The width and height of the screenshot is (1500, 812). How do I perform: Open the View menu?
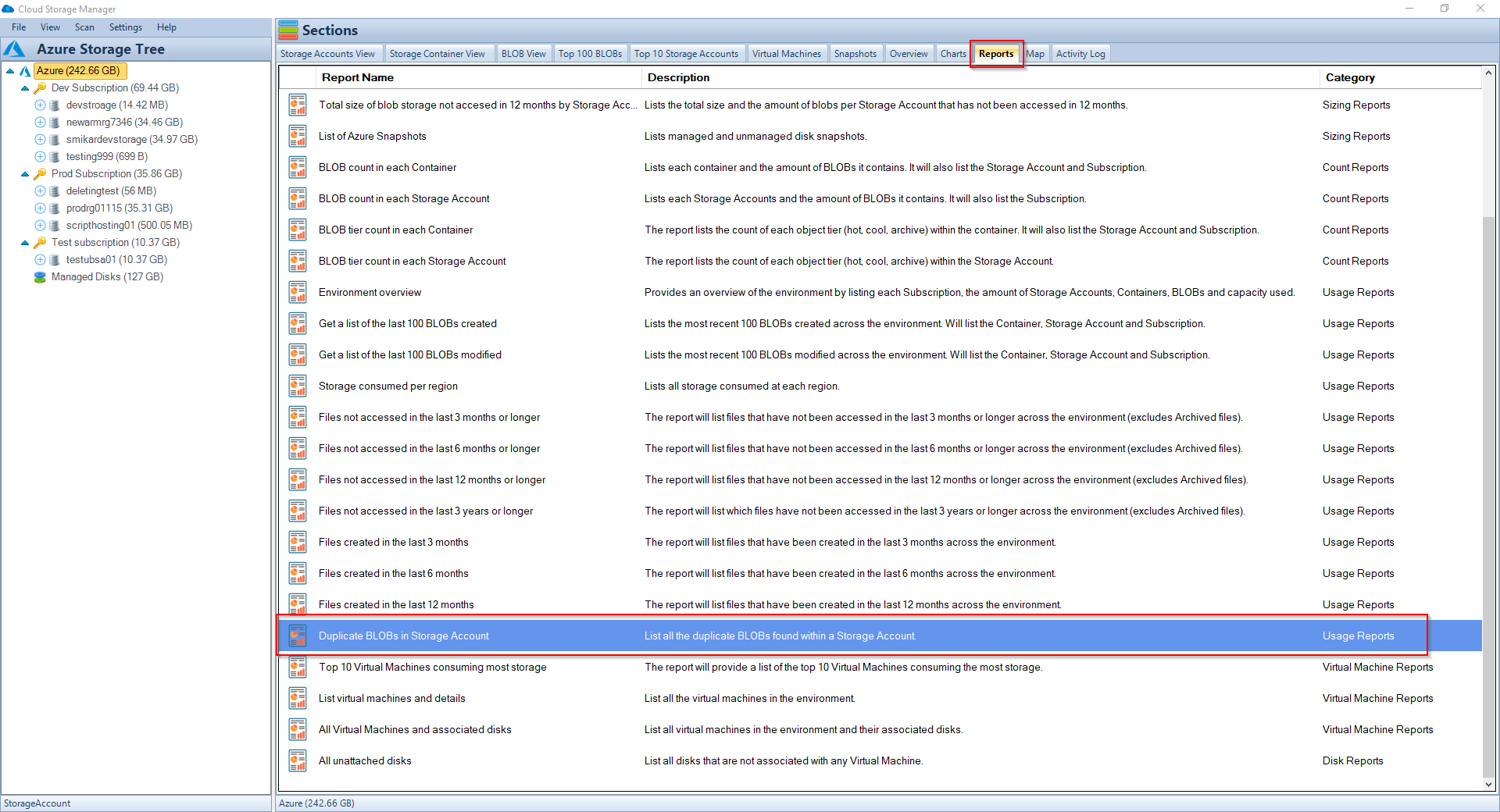50,27
